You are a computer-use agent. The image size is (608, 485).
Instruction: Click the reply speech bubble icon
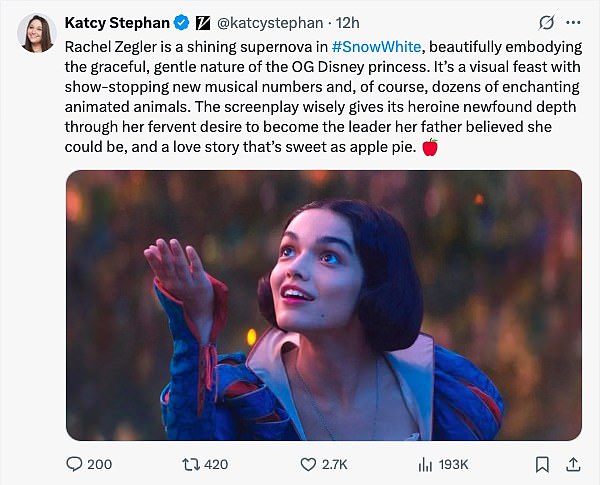click(x=73, y=464)
